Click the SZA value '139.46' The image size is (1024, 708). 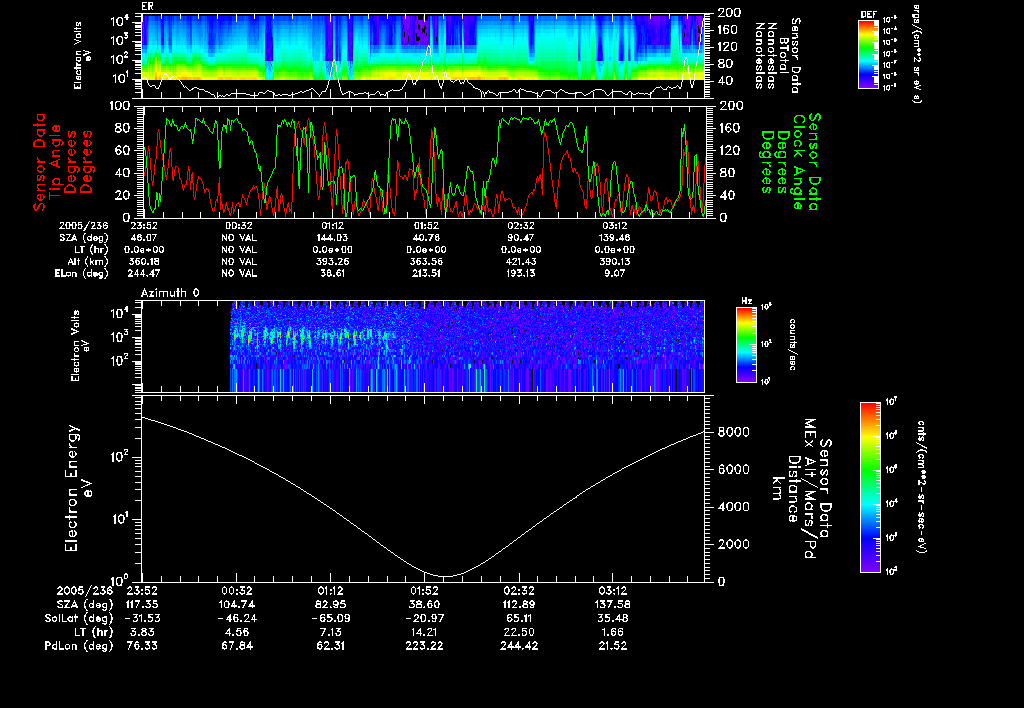coord(615,238)
